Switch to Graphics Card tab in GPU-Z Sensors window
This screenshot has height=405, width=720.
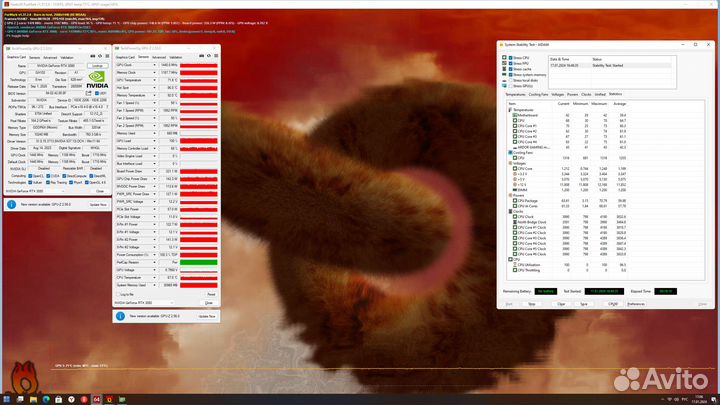(125, 57)
